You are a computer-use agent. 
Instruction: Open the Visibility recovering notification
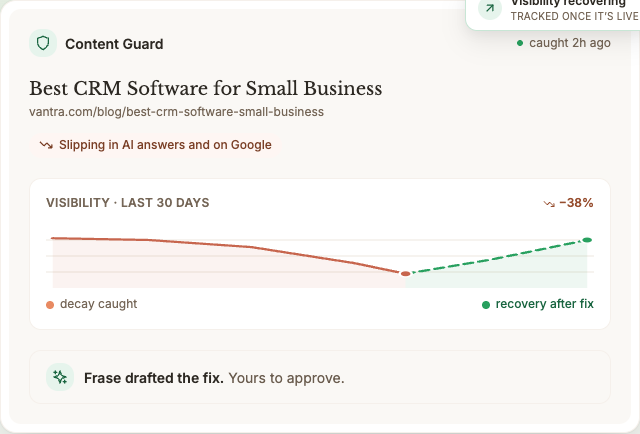click(553, 10)
